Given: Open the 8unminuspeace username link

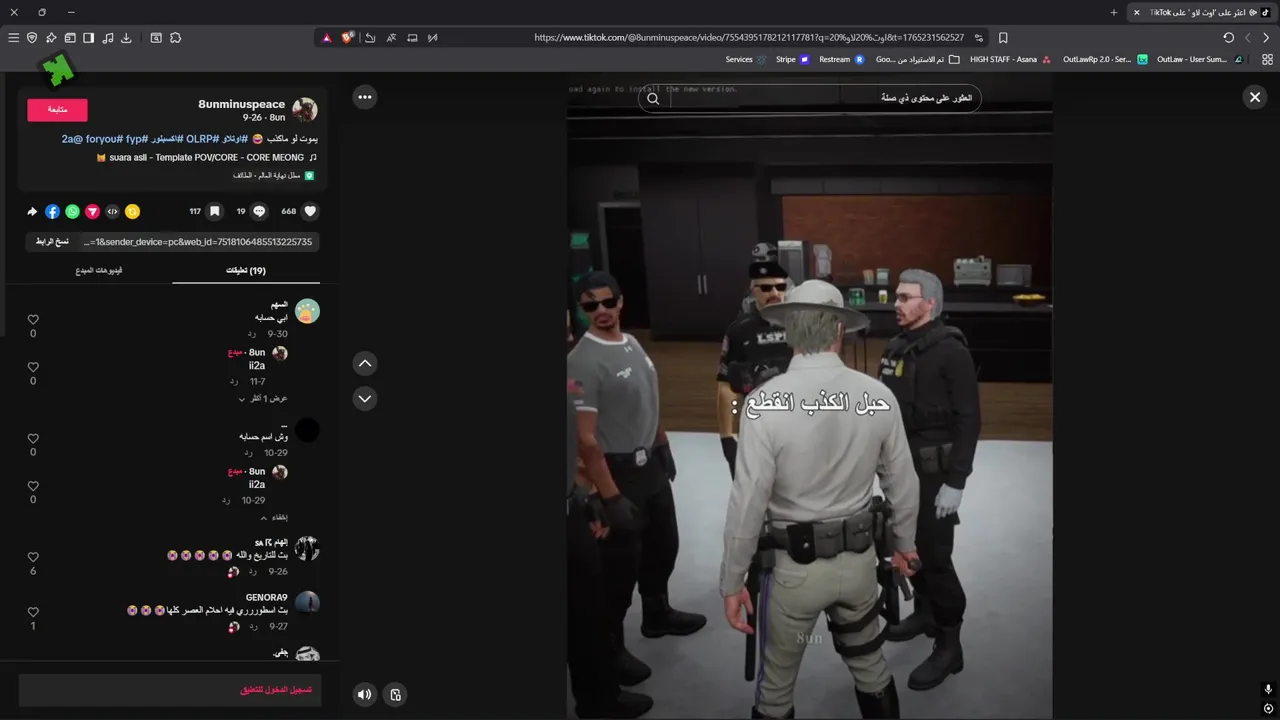Looking at the screenshot, I should coord(241,104).
